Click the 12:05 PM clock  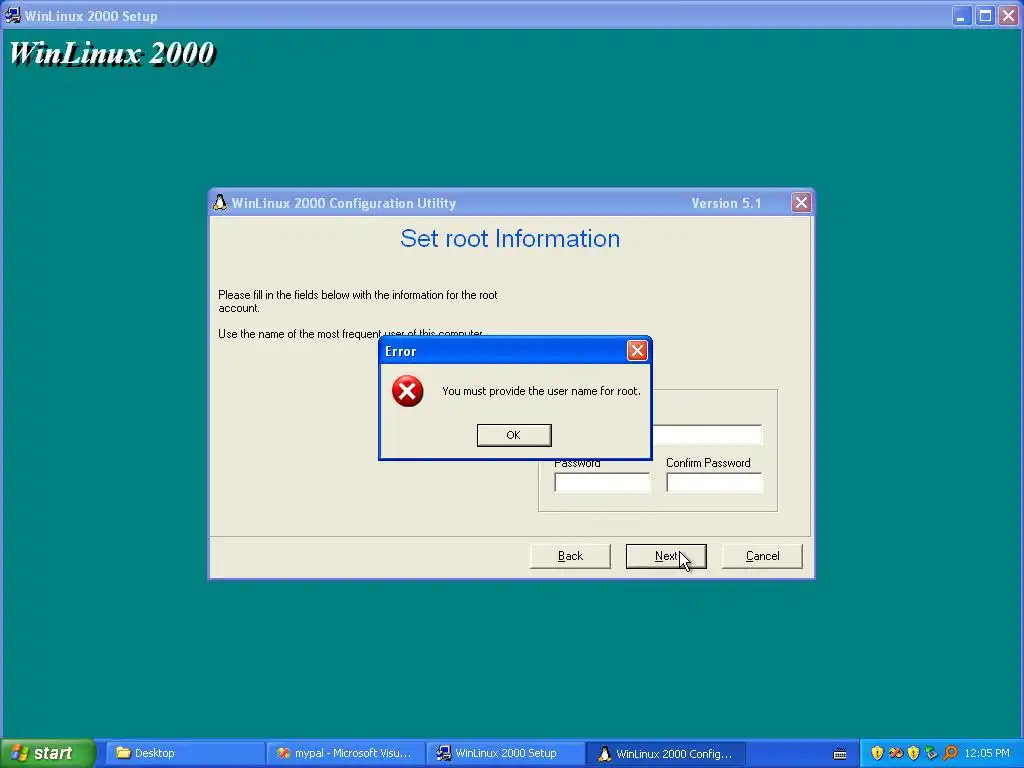click(x=987, y=753)
